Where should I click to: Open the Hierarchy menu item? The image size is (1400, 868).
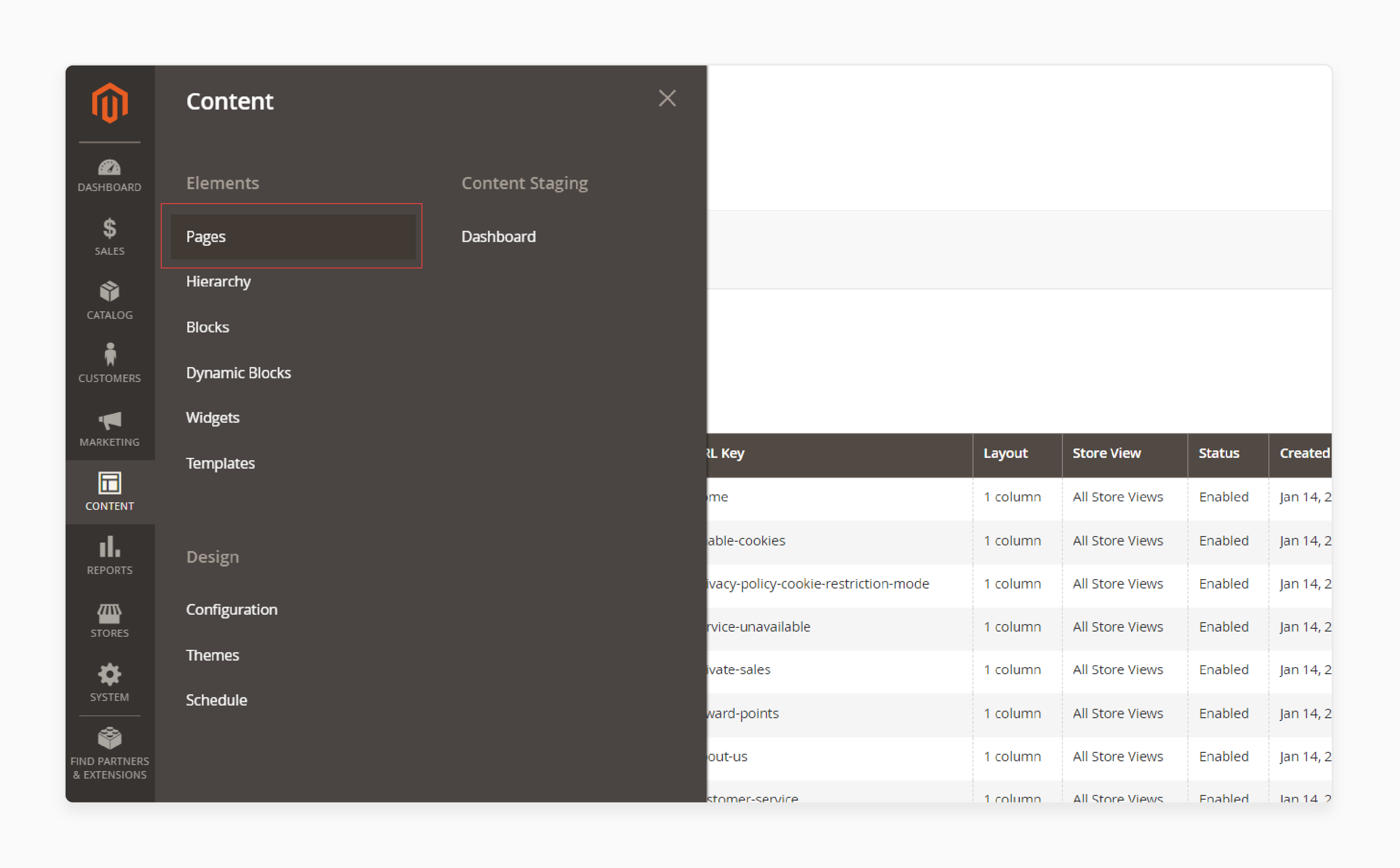pos(218,281)
